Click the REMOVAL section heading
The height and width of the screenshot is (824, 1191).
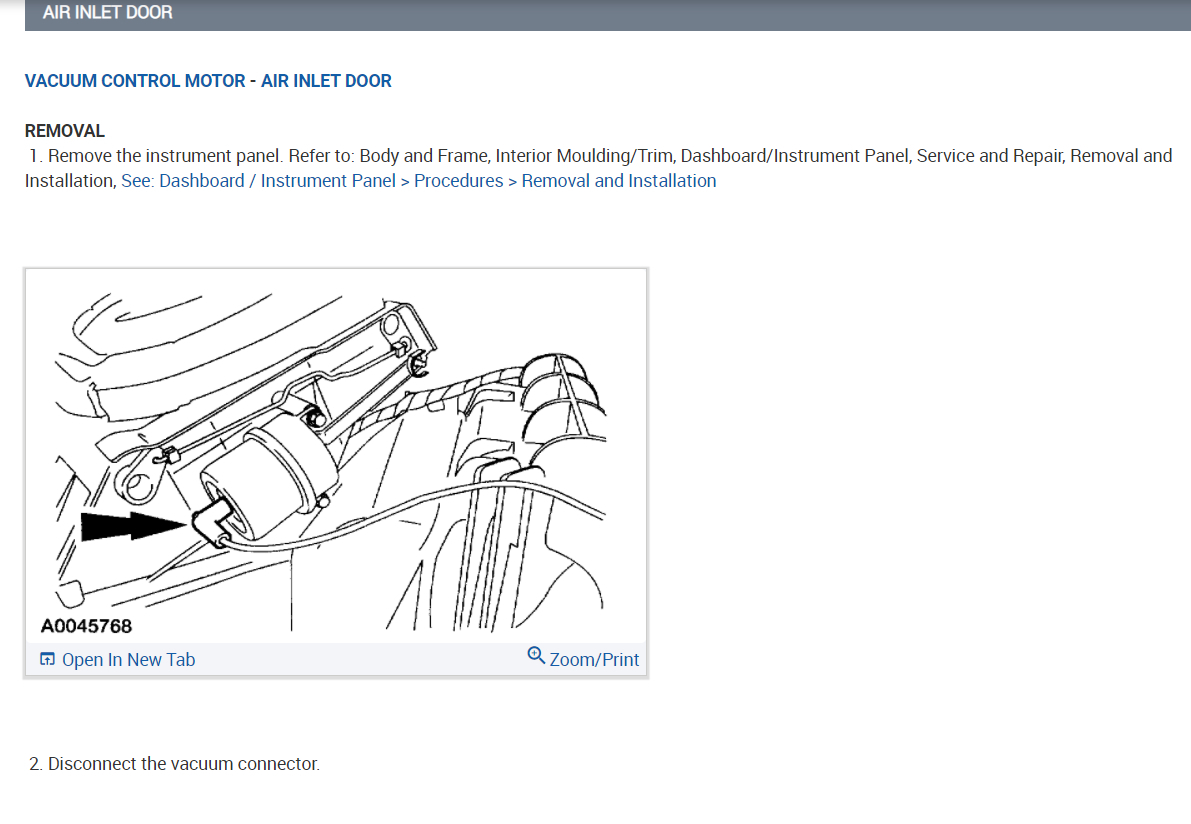[x=65, y=131]
